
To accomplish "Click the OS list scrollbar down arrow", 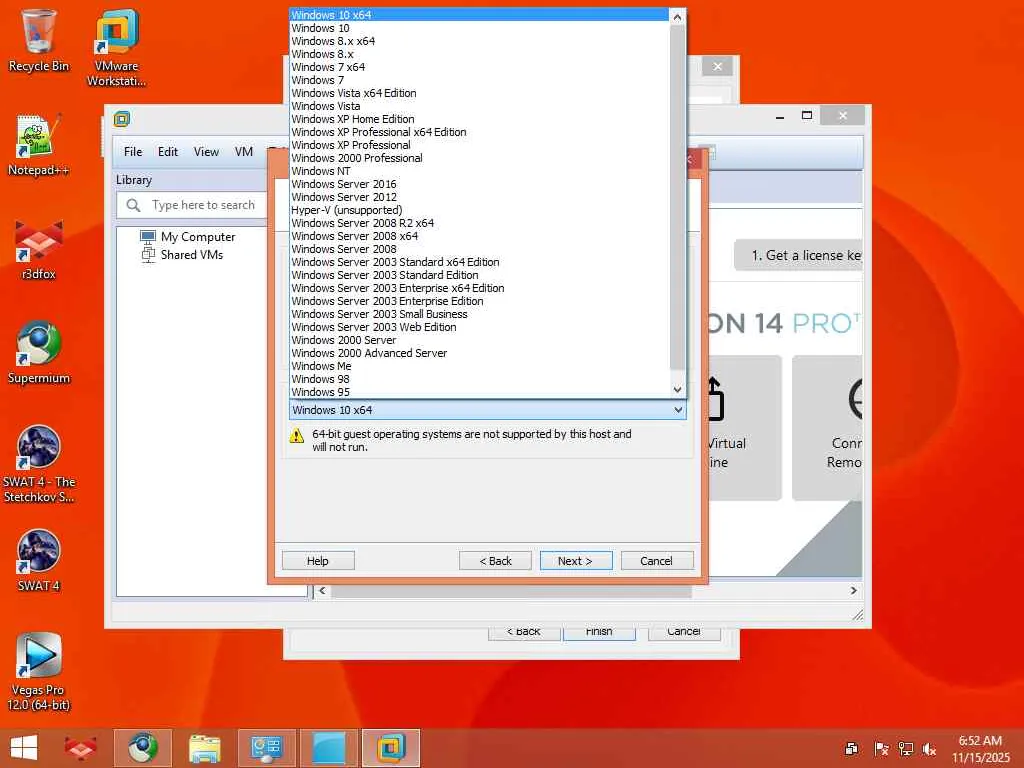I will (x=677, y=390).
